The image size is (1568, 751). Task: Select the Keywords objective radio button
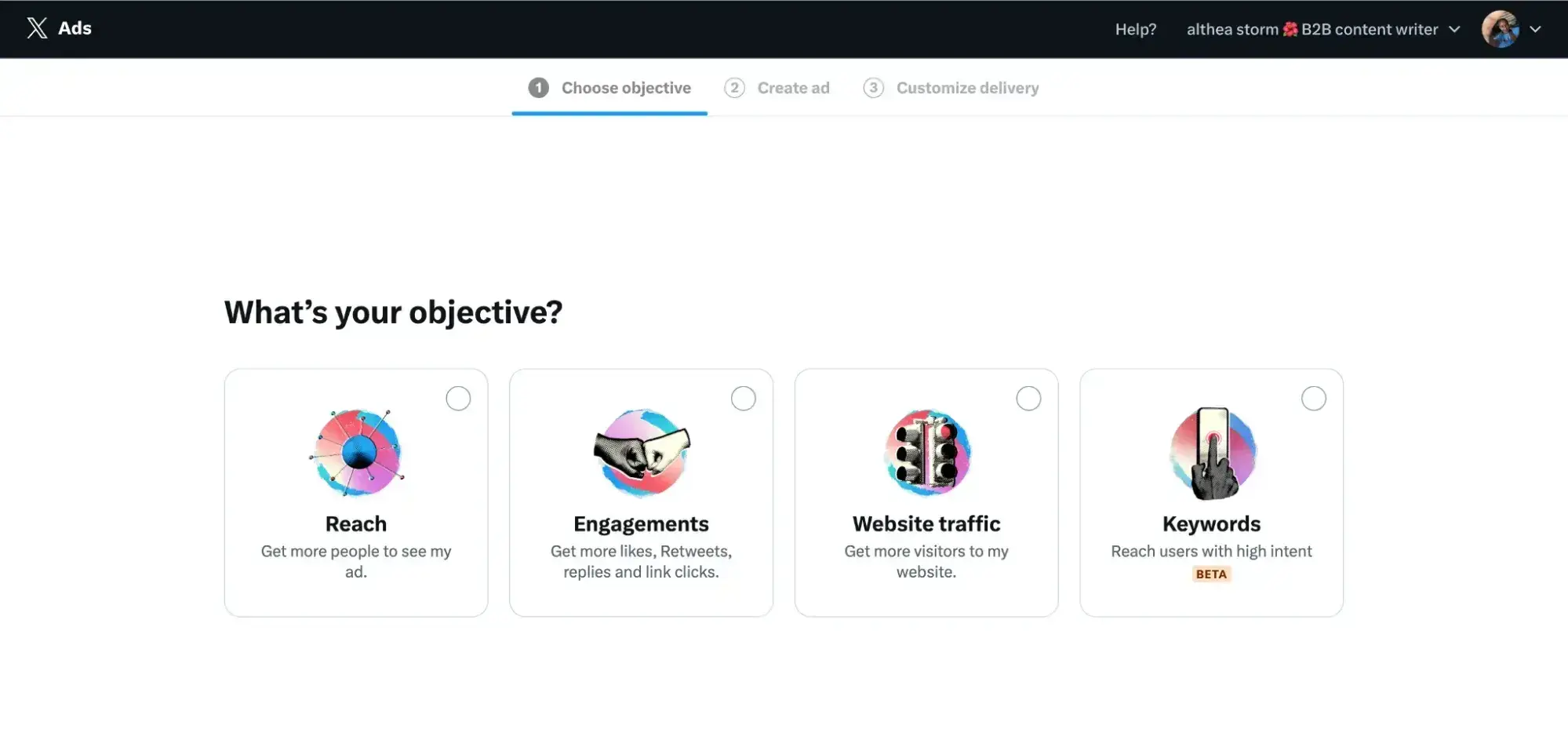pos(1314,398)
